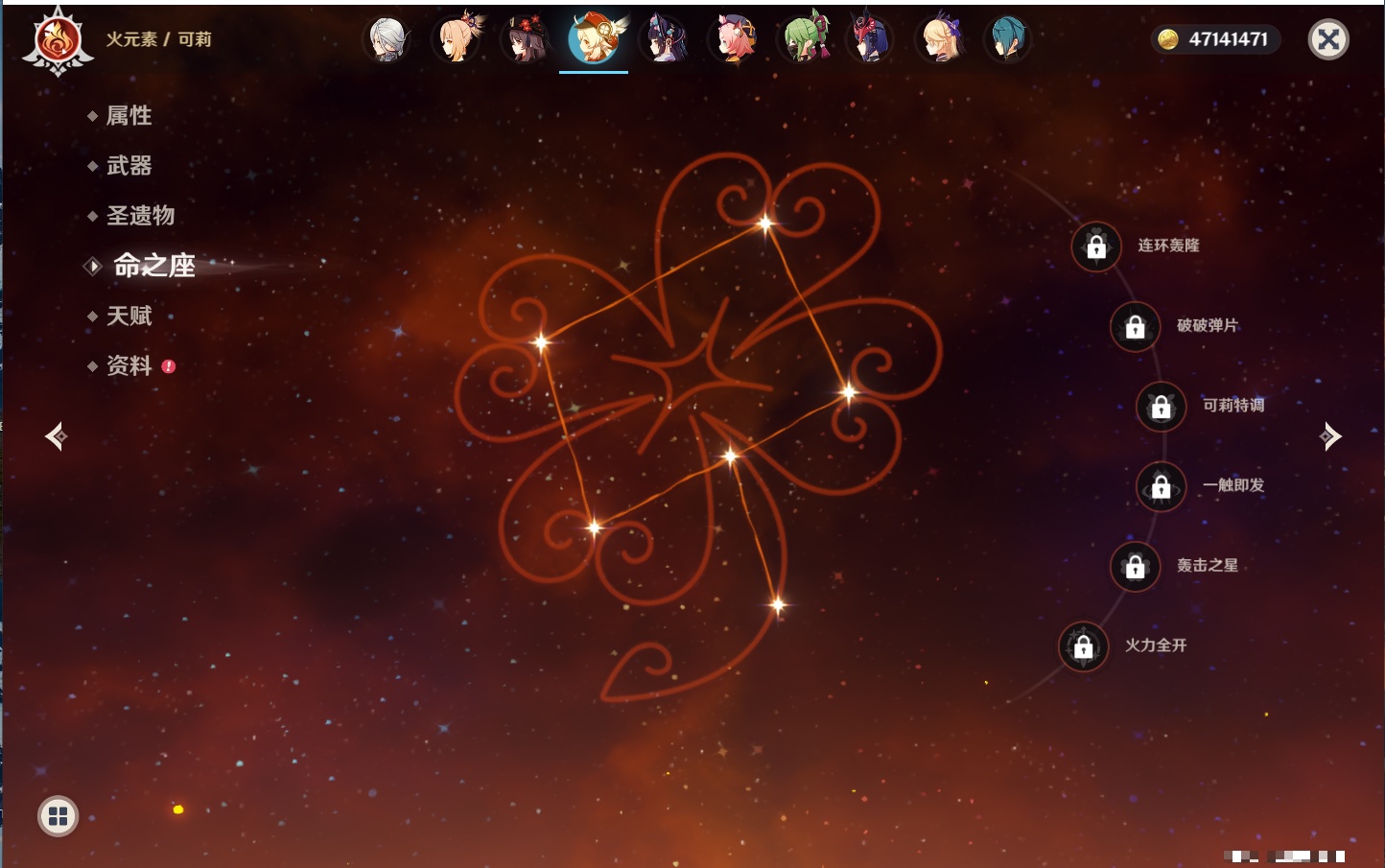
Task: Click the 火元素 / 可莉 title text
Action: tap(158, 39)
